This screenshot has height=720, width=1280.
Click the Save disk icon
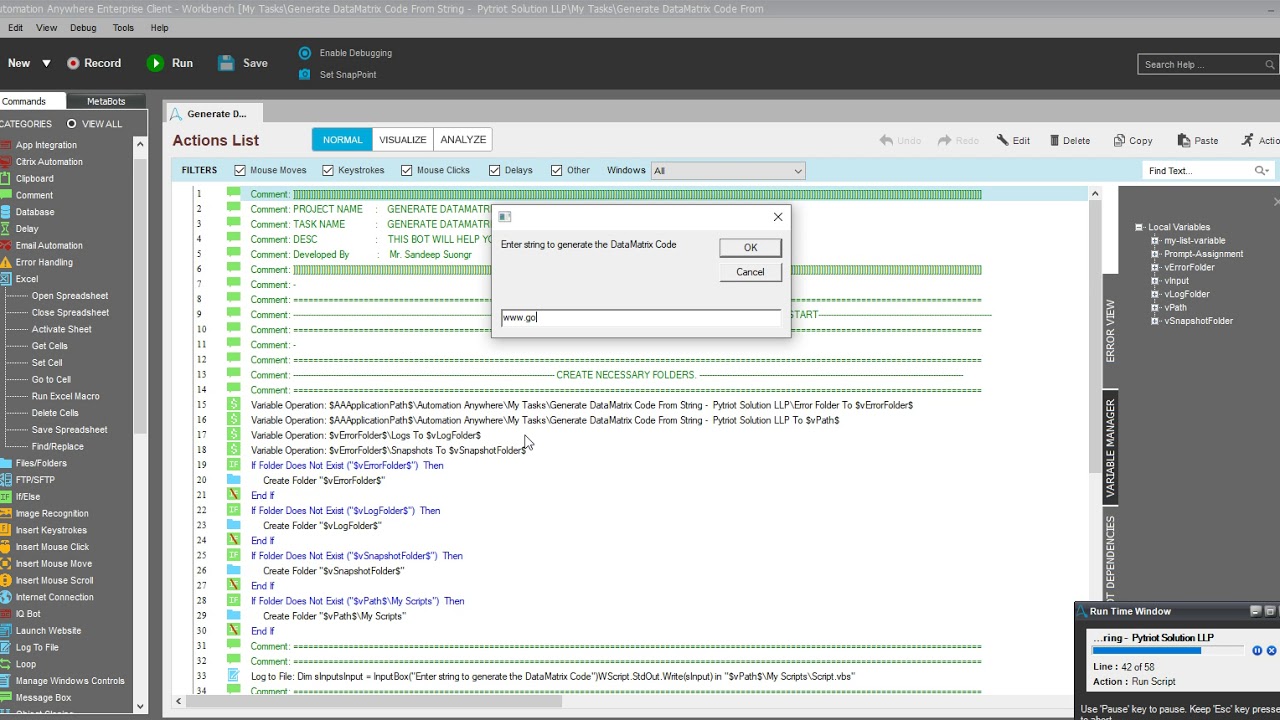pyautogui.click(x=226, y=63)
